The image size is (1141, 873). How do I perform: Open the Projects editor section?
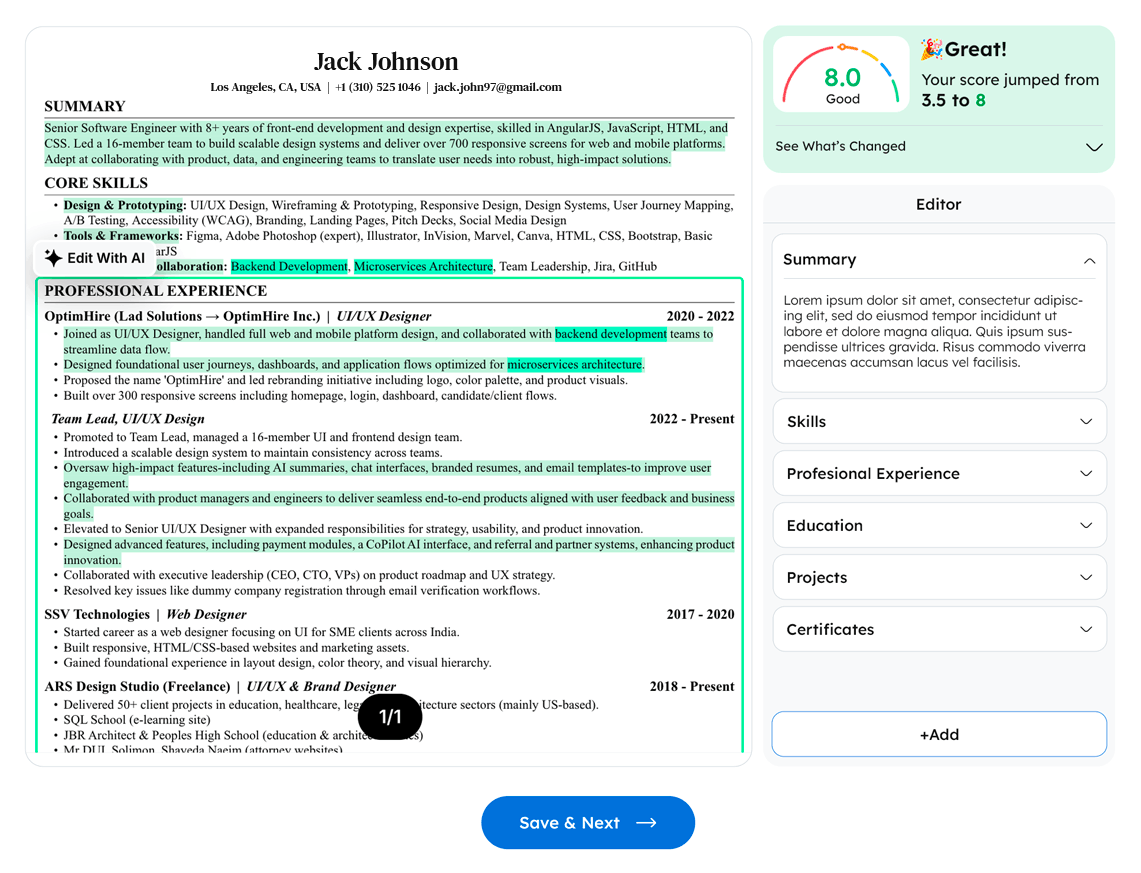[939, 578]
